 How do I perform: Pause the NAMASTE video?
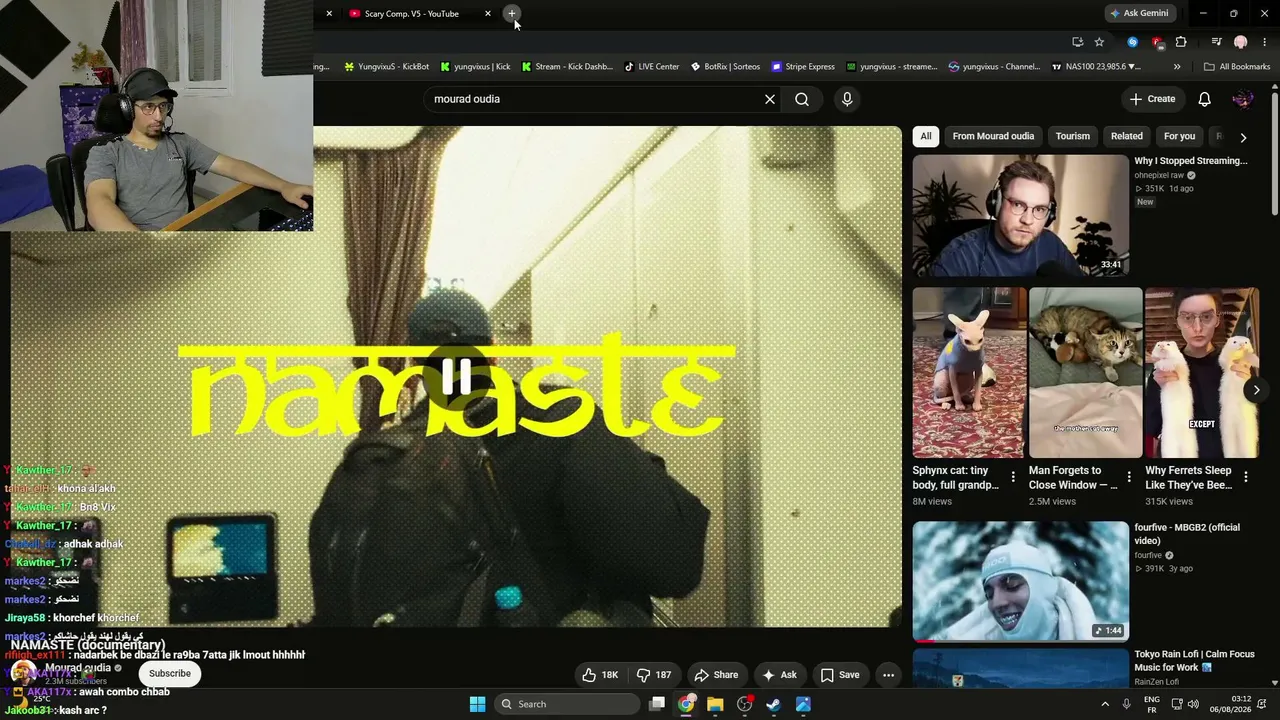tap(457, 378)
